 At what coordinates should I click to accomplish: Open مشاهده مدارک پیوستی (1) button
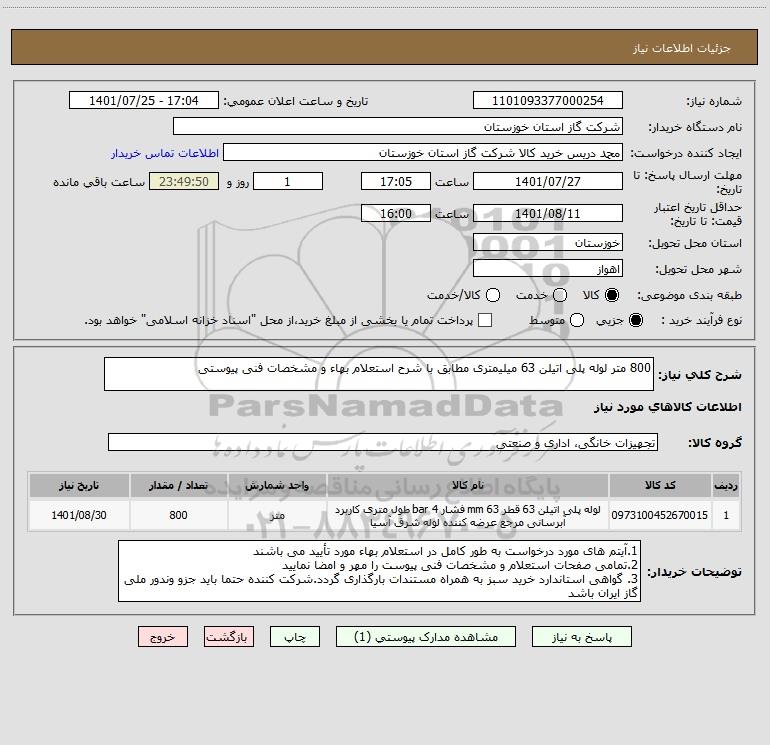(426, 636)
